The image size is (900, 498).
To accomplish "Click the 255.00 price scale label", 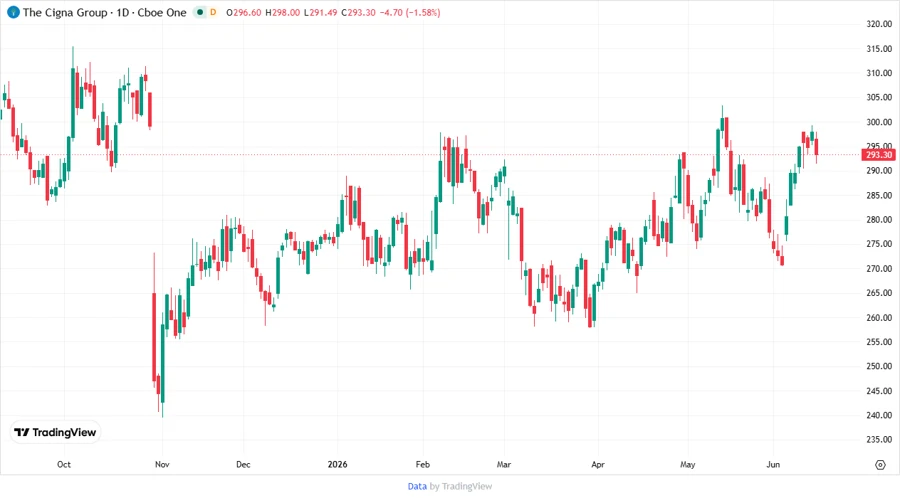I will point(879,342).
